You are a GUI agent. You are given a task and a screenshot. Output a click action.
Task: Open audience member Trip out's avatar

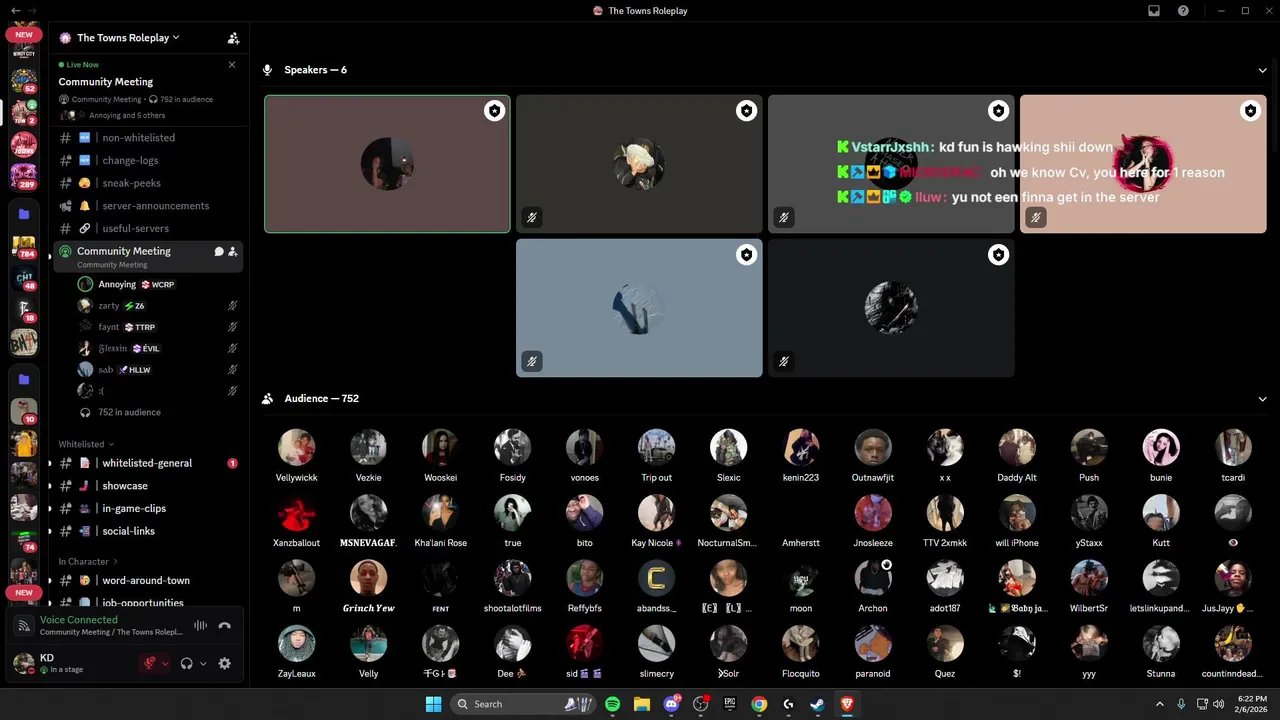pos(656,448)
